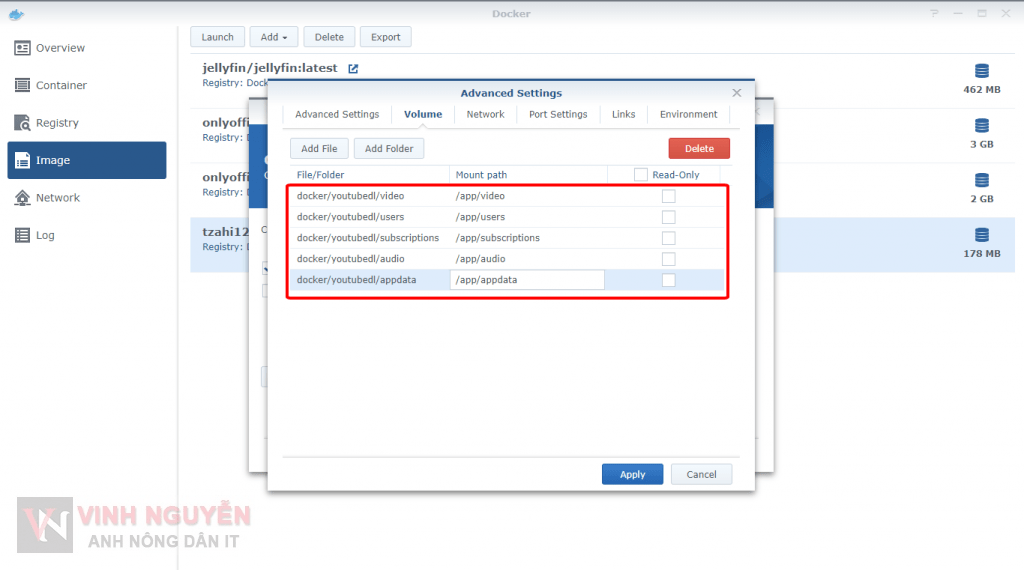
Task: Click Apply to save volume settings
Action: click(x=632, y=474)
